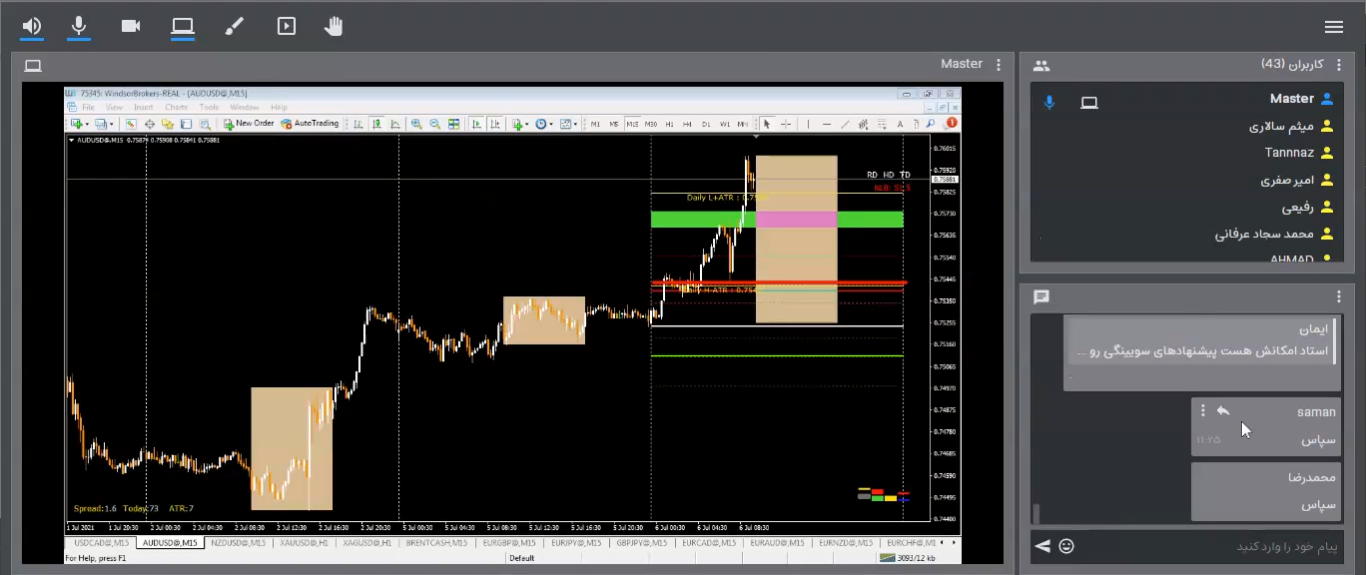Open the emoji picker smiley
This screenshot has width=1366, height=575.
pyautogui.click(x=1067, y=546)
